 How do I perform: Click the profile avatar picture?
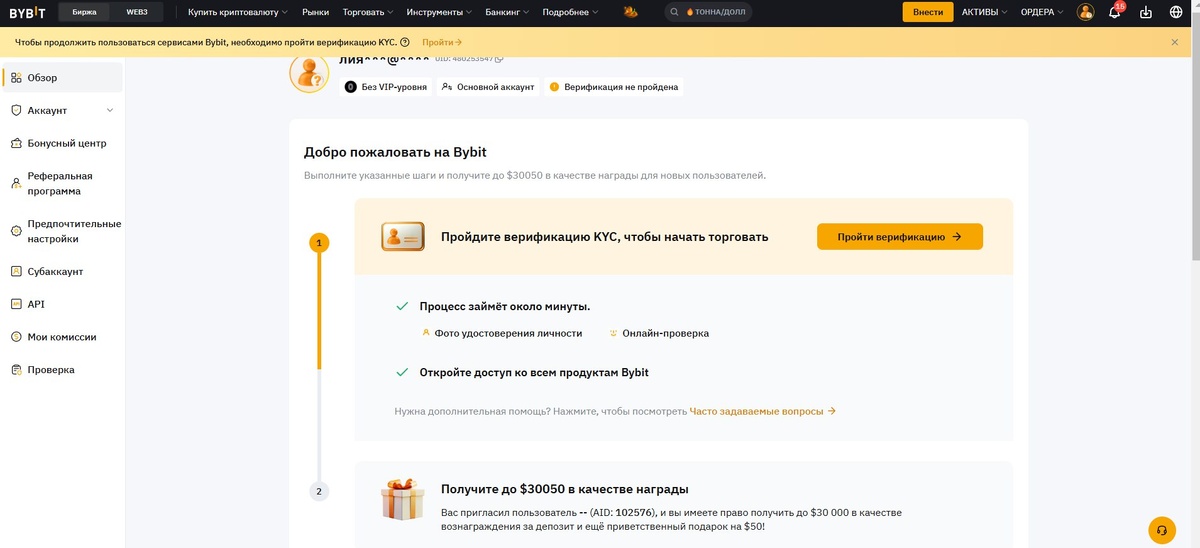309,73
